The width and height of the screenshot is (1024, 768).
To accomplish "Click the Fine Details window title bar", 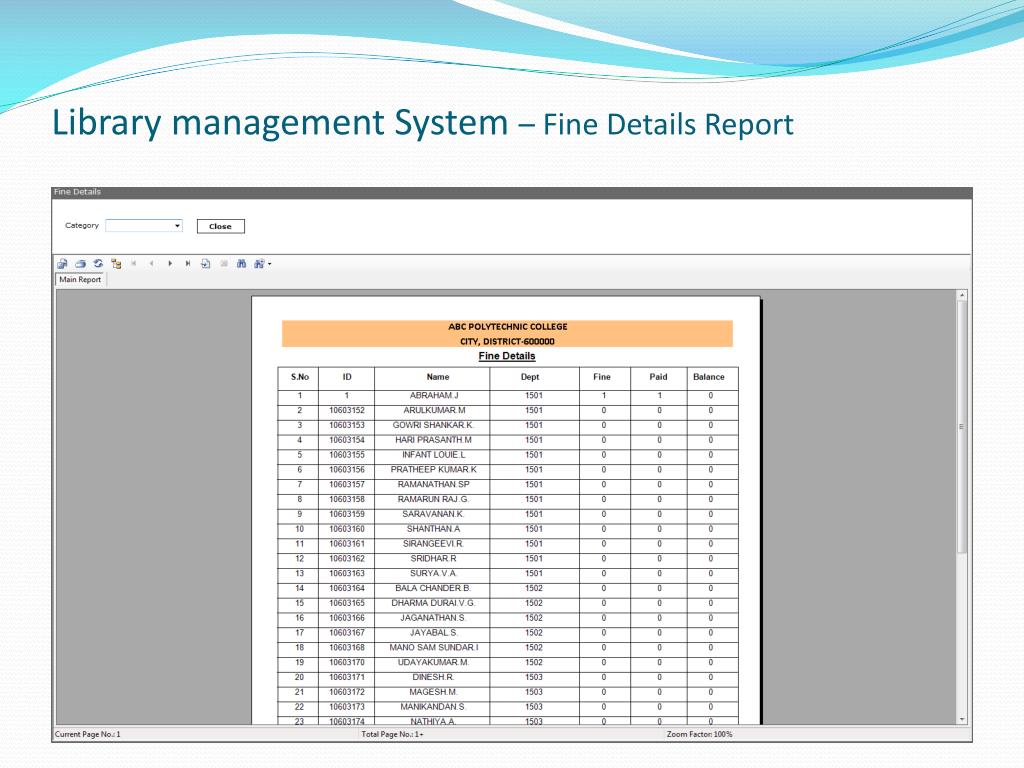I will (511, 192).
